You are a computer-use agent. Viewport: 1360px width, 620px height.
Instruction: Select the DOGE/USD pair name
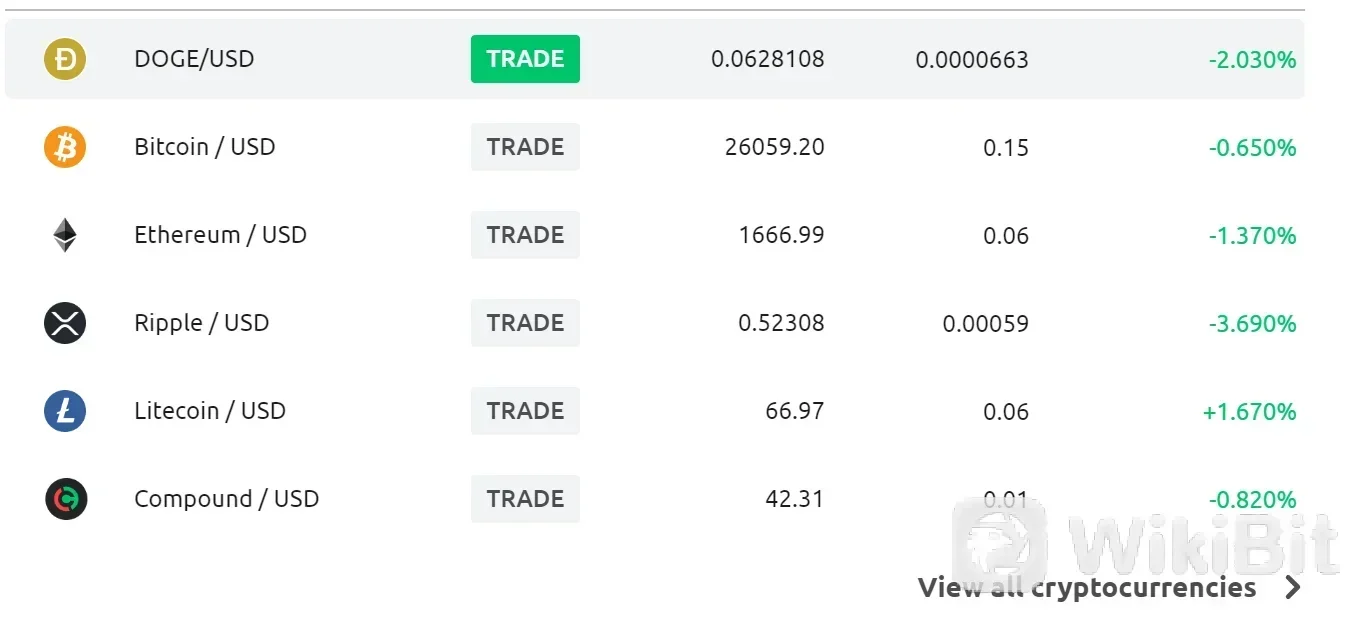[x=194, y=59]
